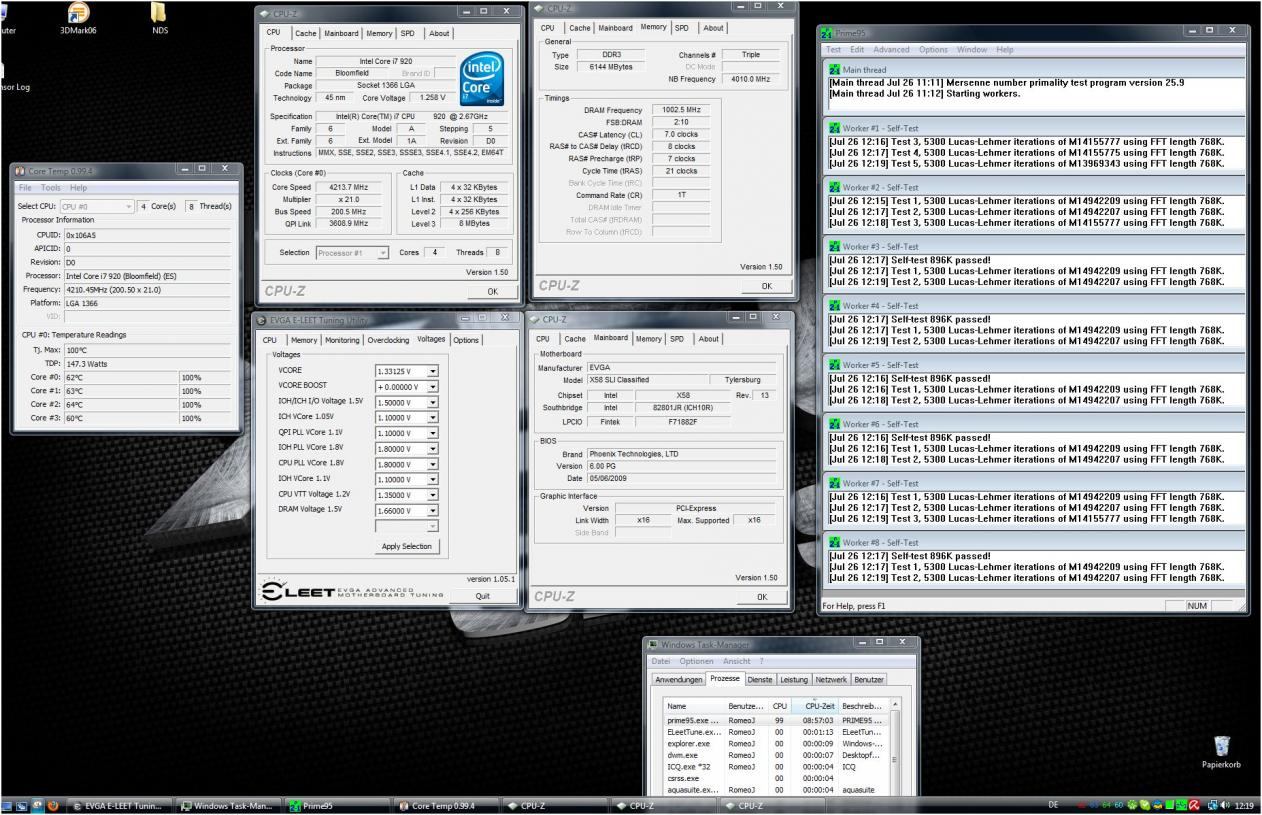1262x815 pixels.
Task: Click the volume speaker icon in system tray
Action: point(1226,805)
